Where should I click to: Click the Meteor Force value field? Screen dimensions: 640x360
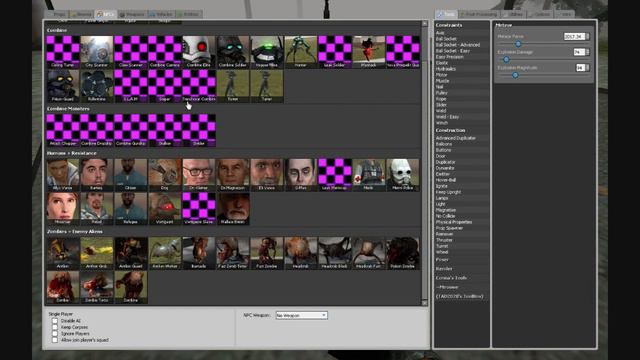point(574,37)
